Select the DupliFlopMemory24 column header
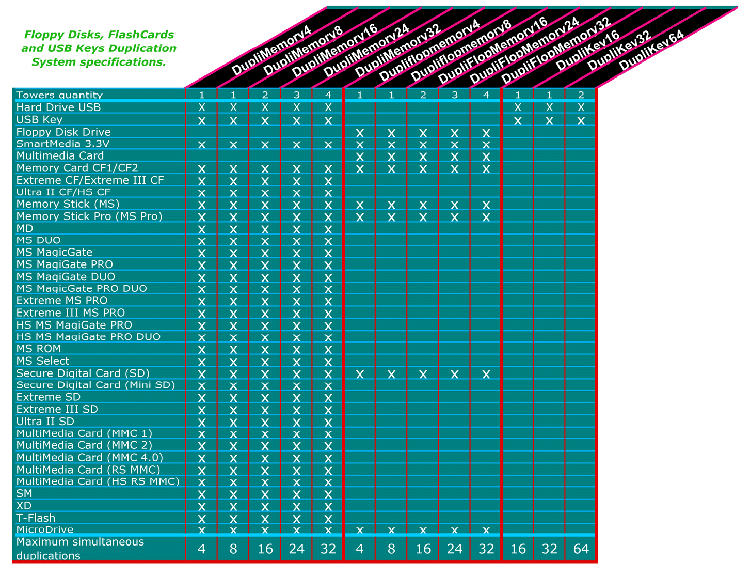The height and width of the screenshot is (575, 750). click(525, 50)
